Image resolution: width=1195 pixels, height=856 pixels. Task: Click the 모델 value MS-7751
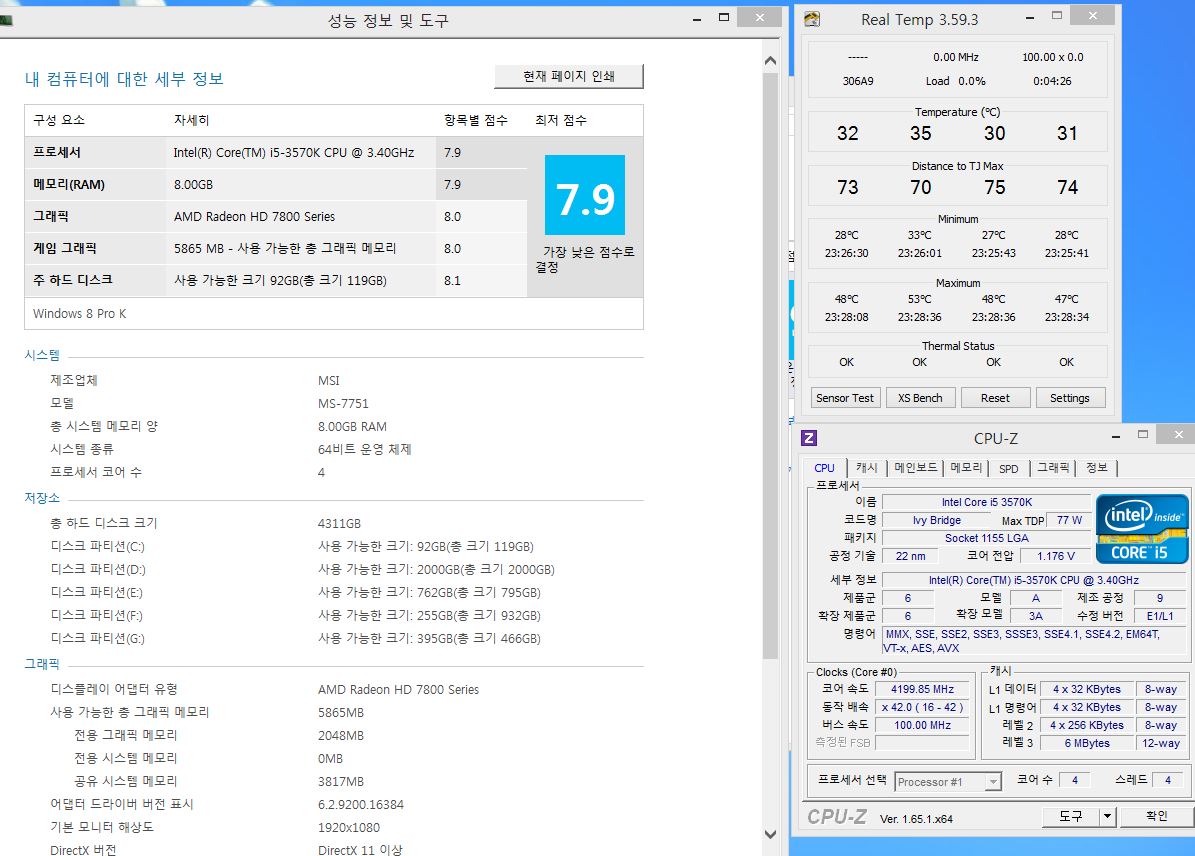343,403
